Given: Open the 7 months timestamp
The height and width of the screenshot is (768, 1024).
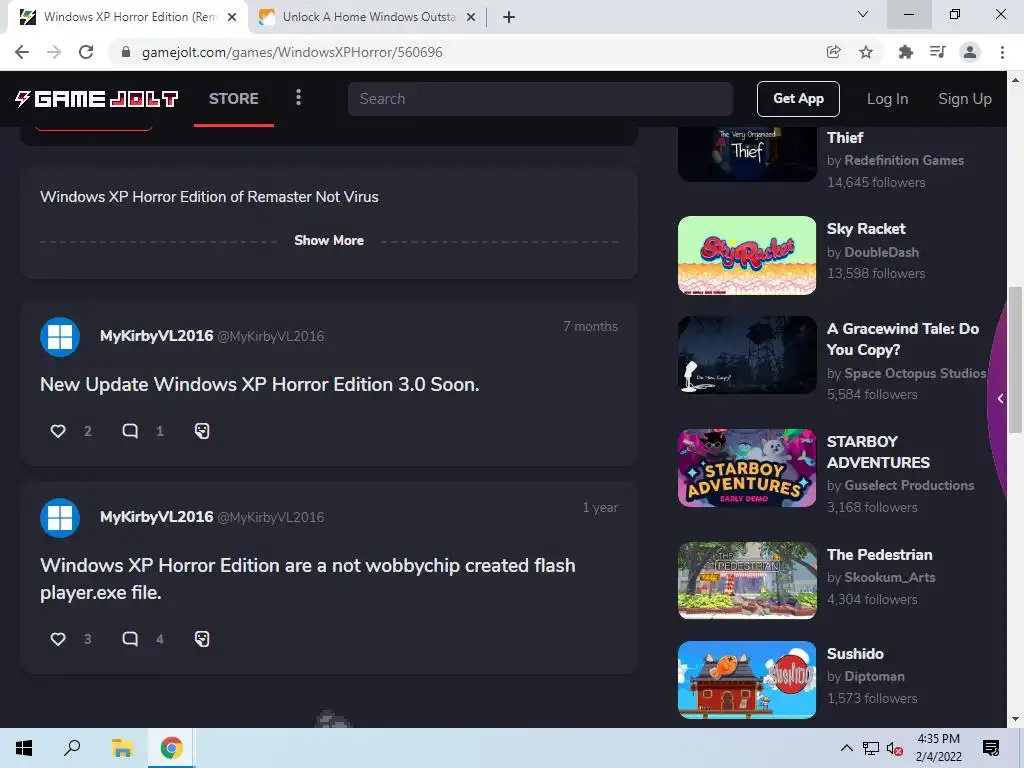Looking at the screenshot, I should click(590, 326).
